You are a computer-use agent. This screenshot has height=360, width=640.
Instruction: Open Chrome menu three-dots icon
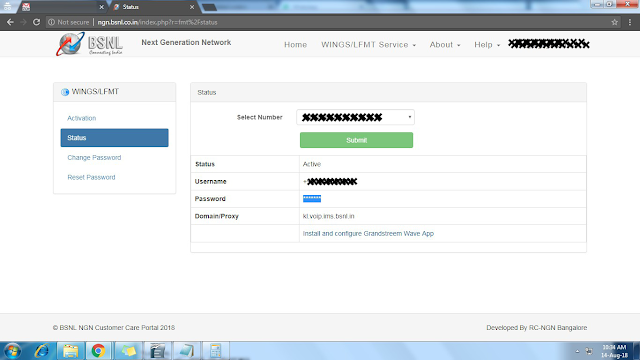pyautogui.click(x=630, y=22)
